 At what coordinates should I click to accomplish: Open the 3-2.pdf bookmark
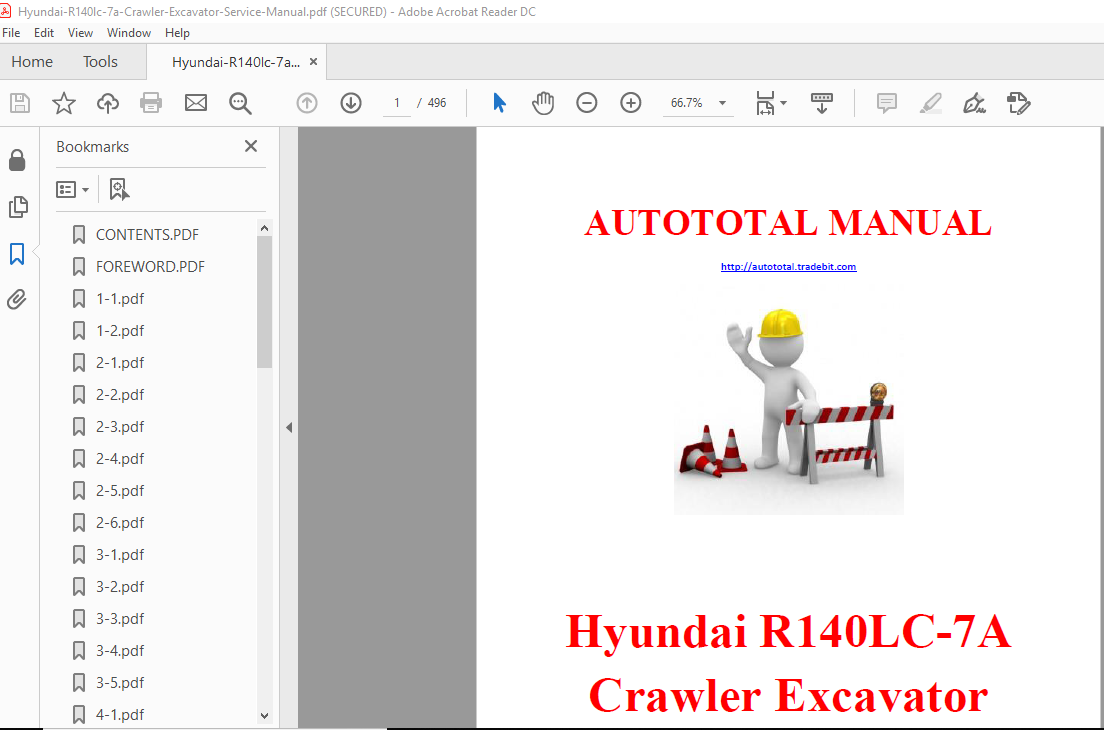point(120,587)
